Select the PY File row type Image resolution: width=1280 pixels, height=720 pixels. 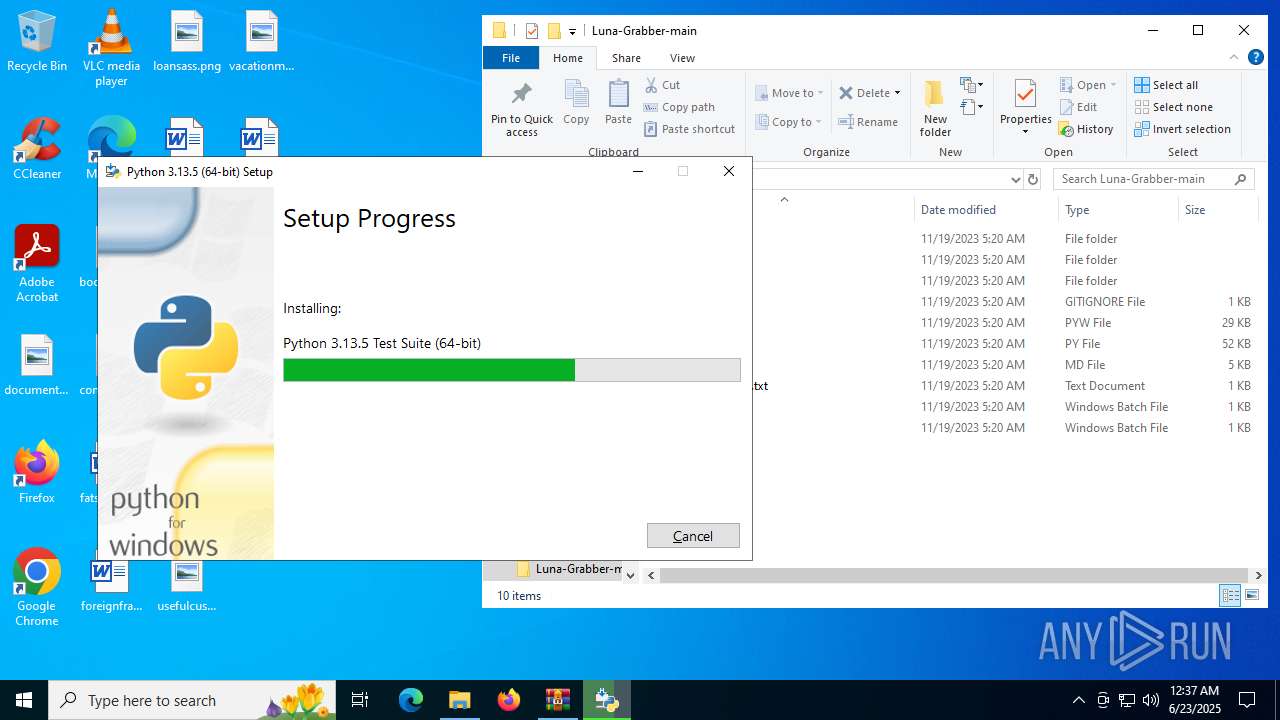click(x=1082, y=344)
